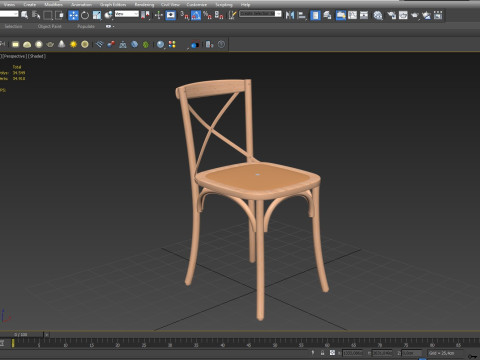Toggle the Ribbon display button
The image size is (480, 360).
pyautogui.click(x=341, y=15)
